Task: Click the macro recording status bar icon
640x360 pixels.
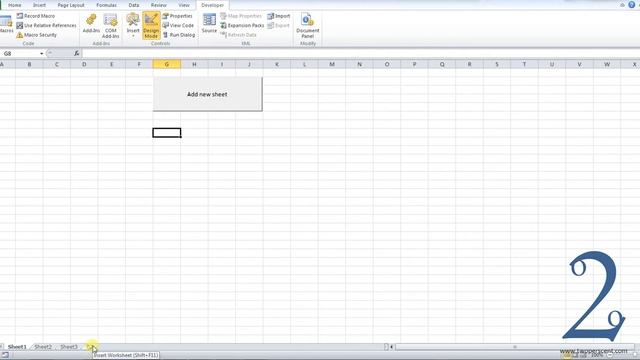Action: click(5, 355)
